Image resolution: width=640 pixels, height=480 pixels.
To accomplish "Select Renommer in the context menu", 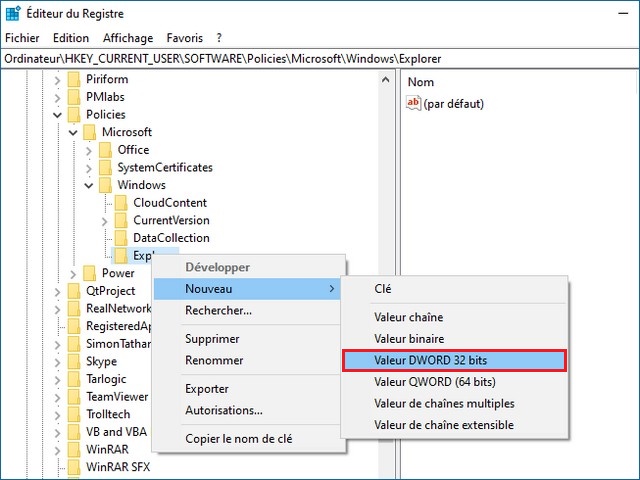I will pyautogui.click(x=214, y=360).
